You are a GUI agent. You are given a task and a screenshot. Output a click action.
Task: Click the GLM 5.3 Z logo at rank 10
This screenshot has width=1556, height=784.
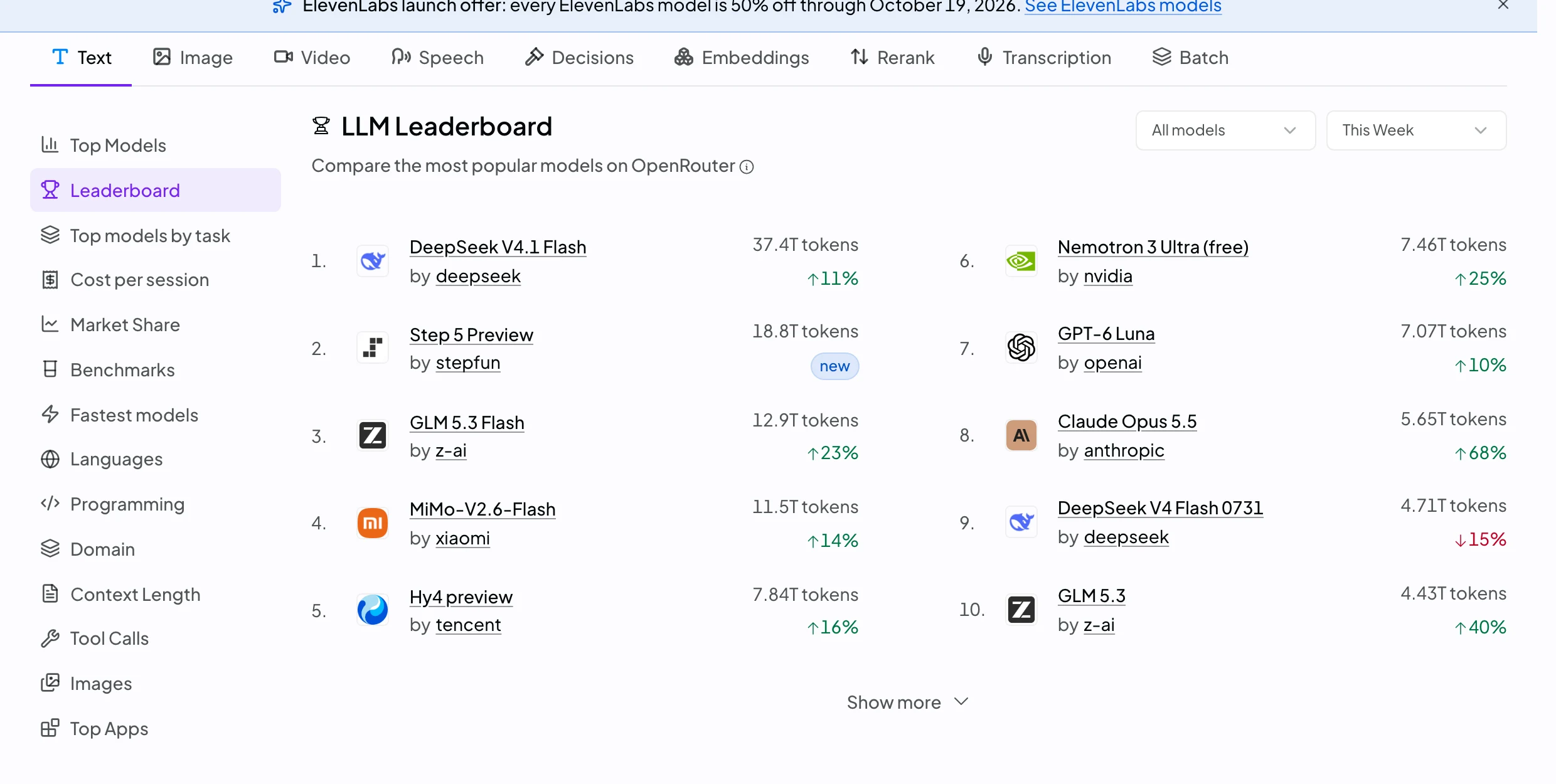1021,610
